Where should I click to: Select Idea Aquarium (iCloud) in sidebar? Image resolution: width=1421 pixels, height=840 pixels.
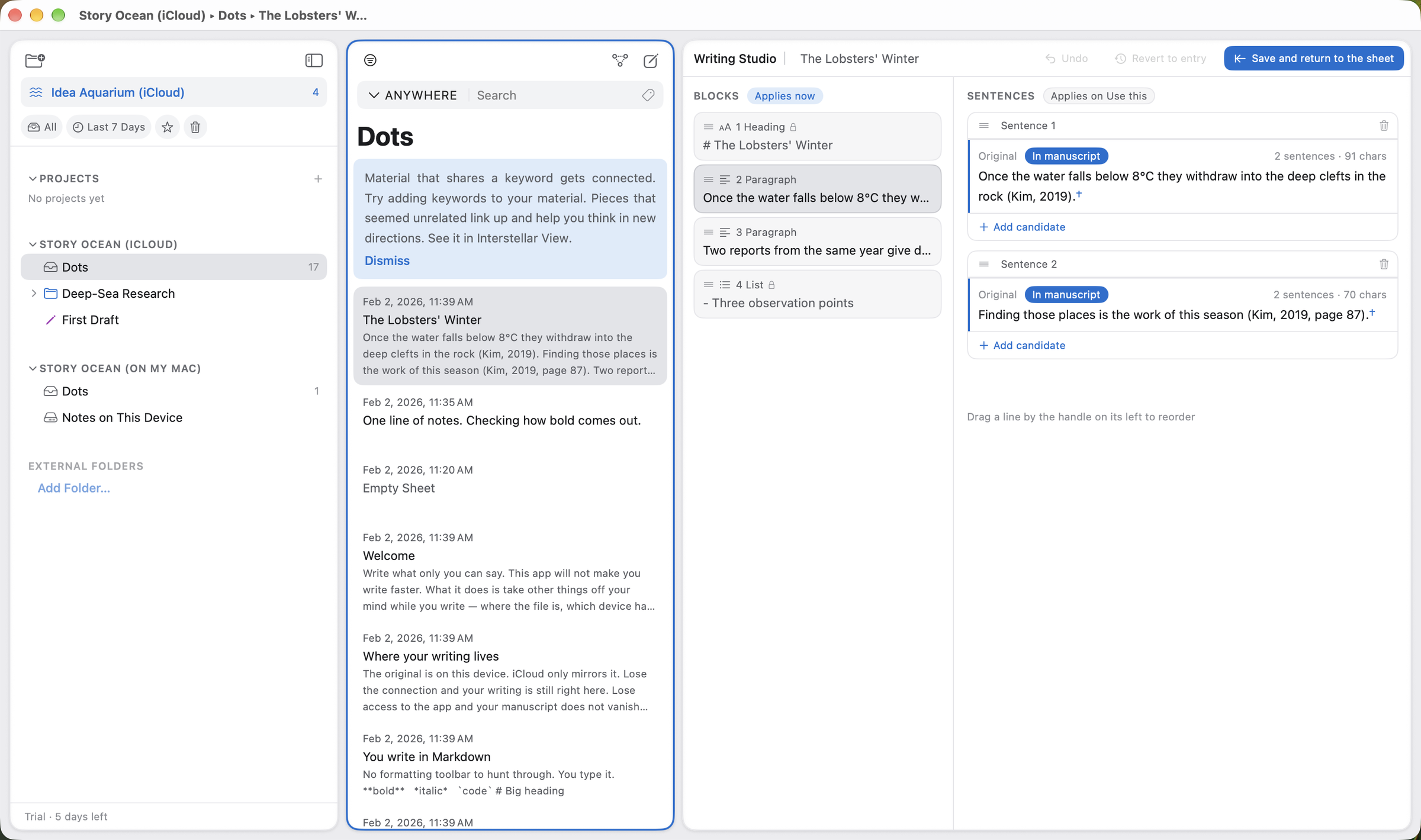[x=173, y=92]
